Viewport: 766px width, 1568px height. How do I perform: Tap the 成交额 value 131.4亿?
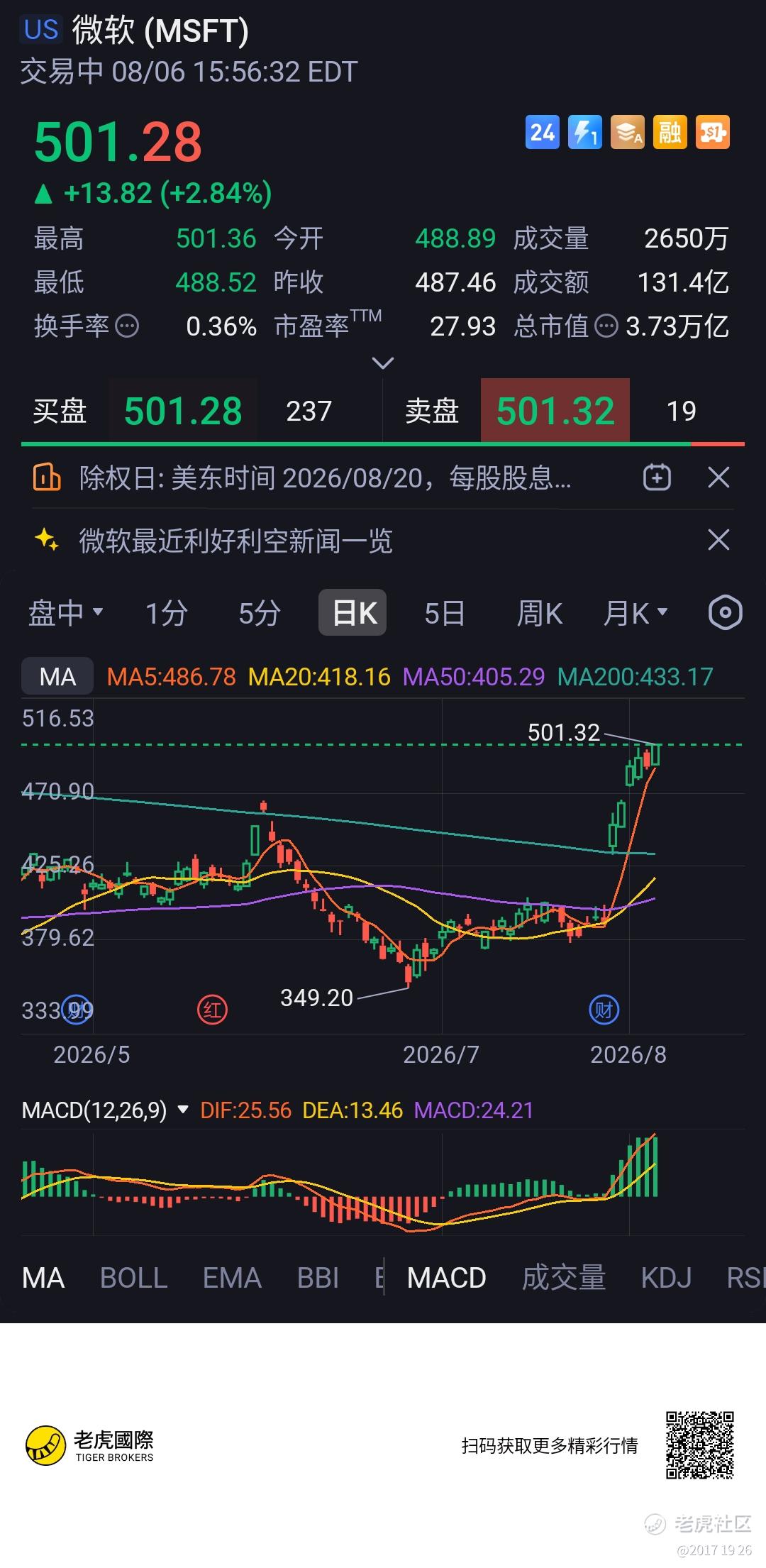(x=683, y=282)
